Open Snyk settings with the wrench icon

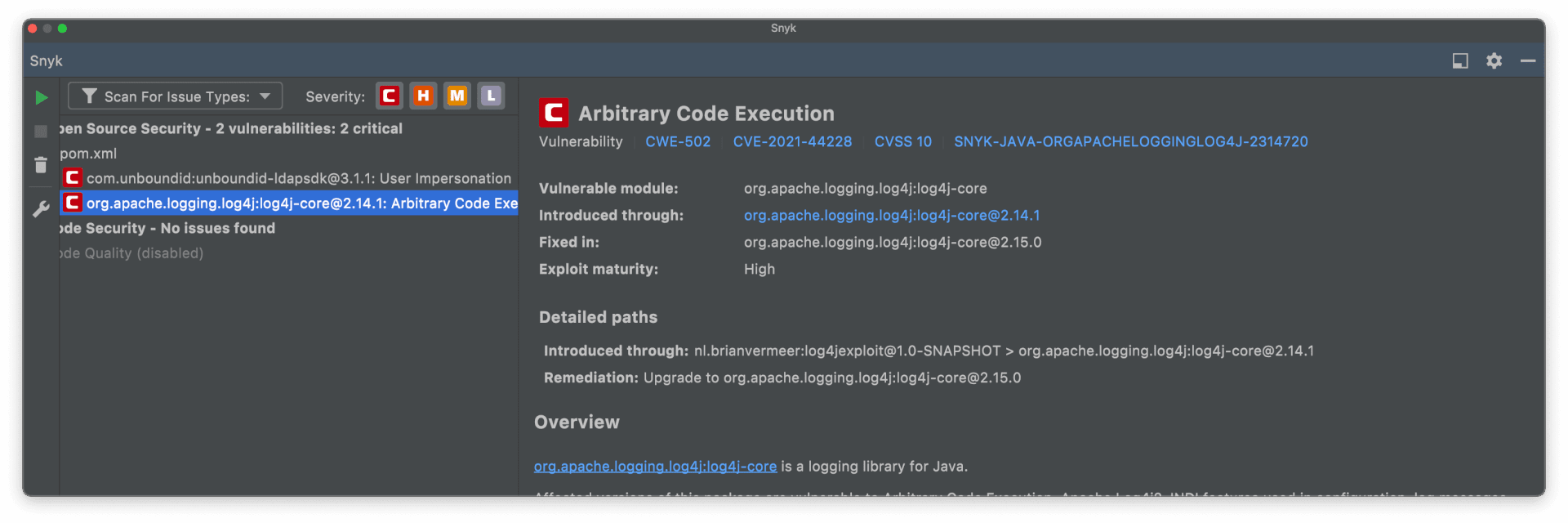(x=41, y=209)
